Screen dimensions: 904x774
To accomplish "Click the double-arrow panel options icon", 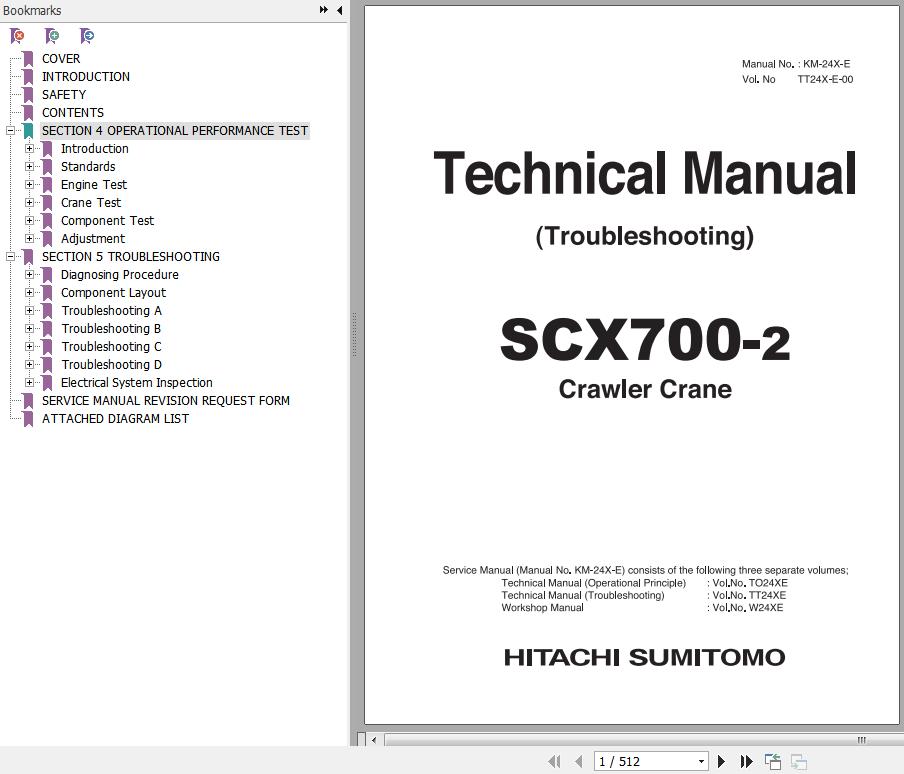I will [x=323, y=10].
